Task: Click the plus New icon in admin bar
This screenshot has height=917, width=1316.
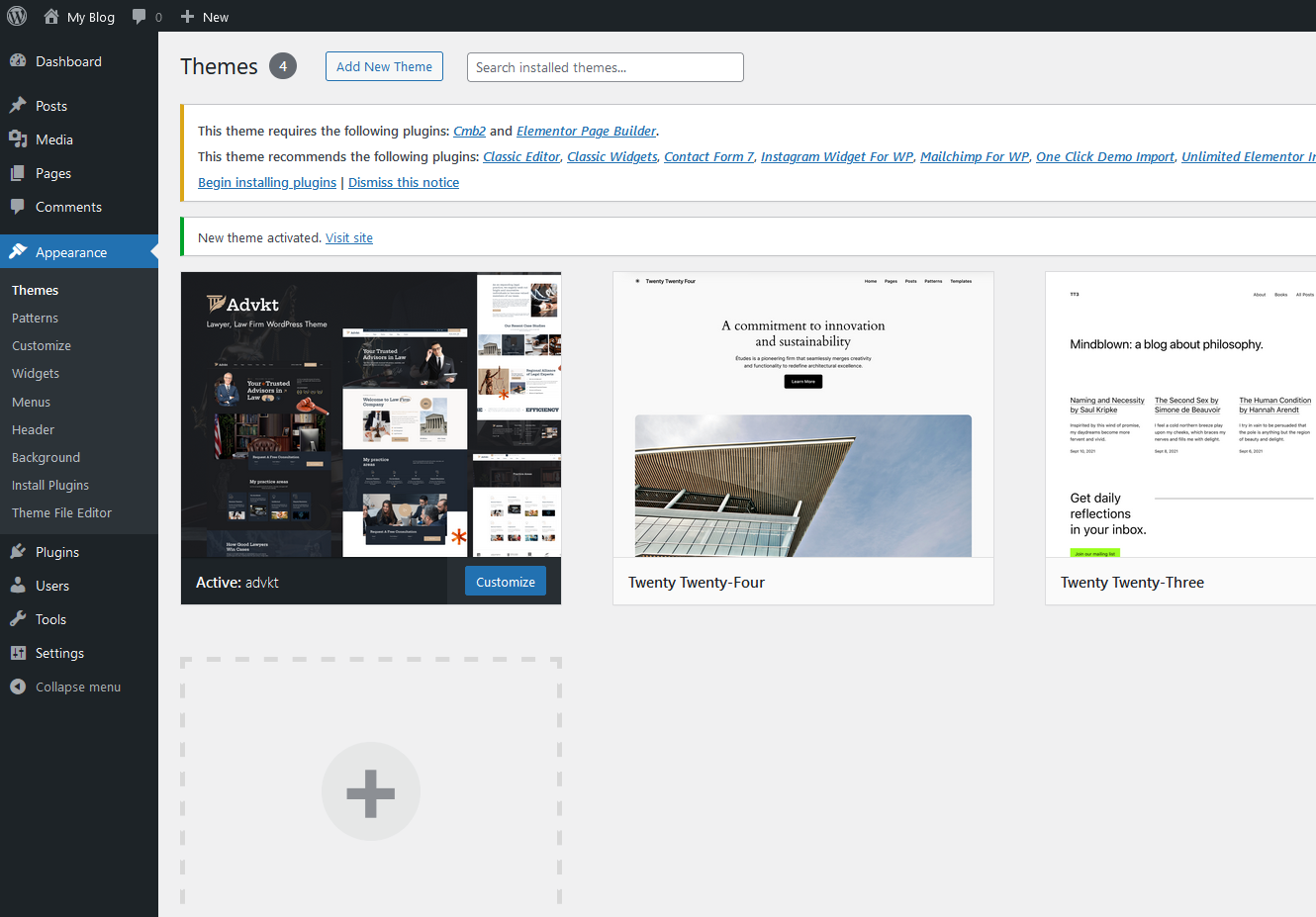Action: tap(188, 17)
